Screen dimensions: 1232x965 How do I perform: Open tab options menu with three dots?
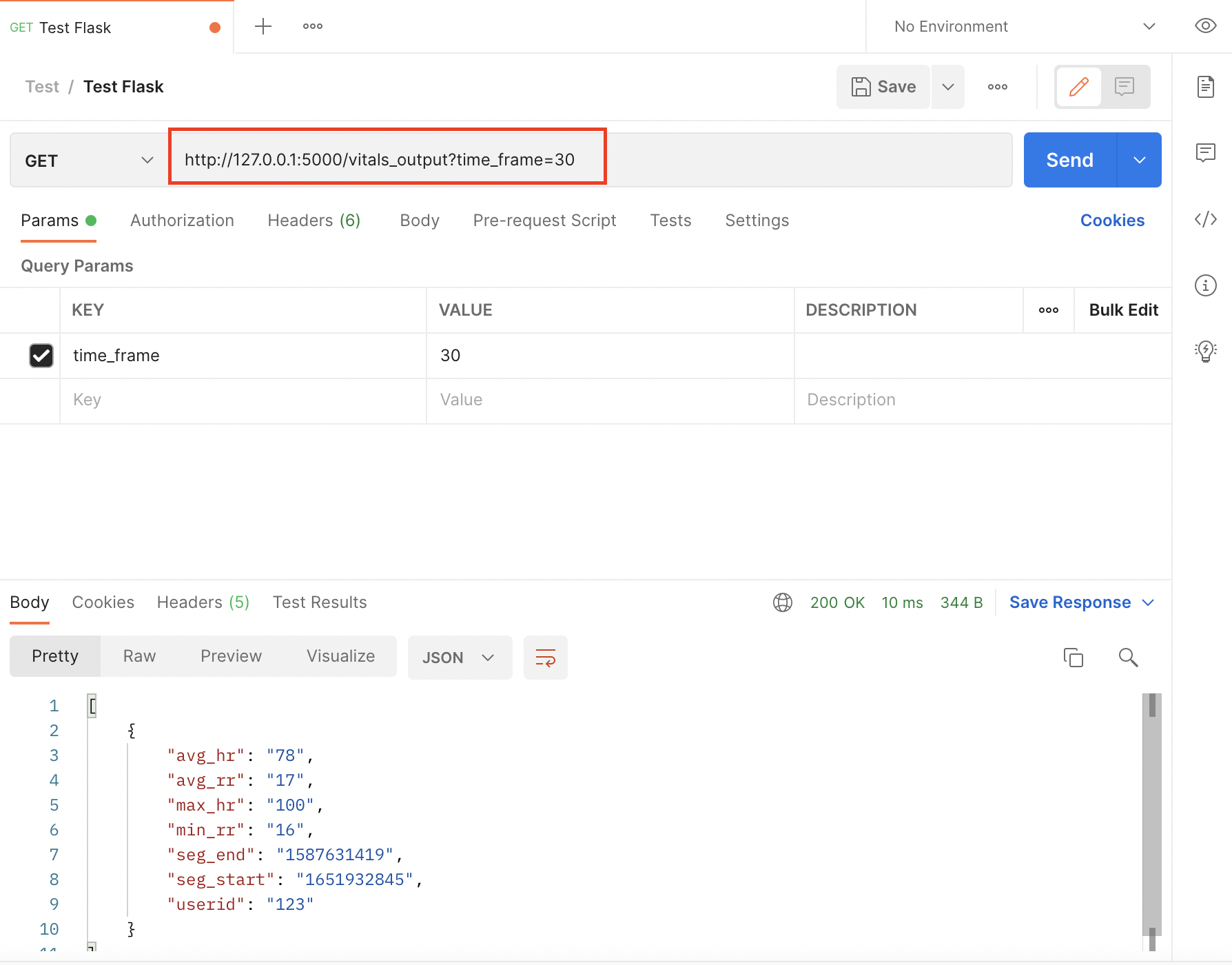click(313, 27)
